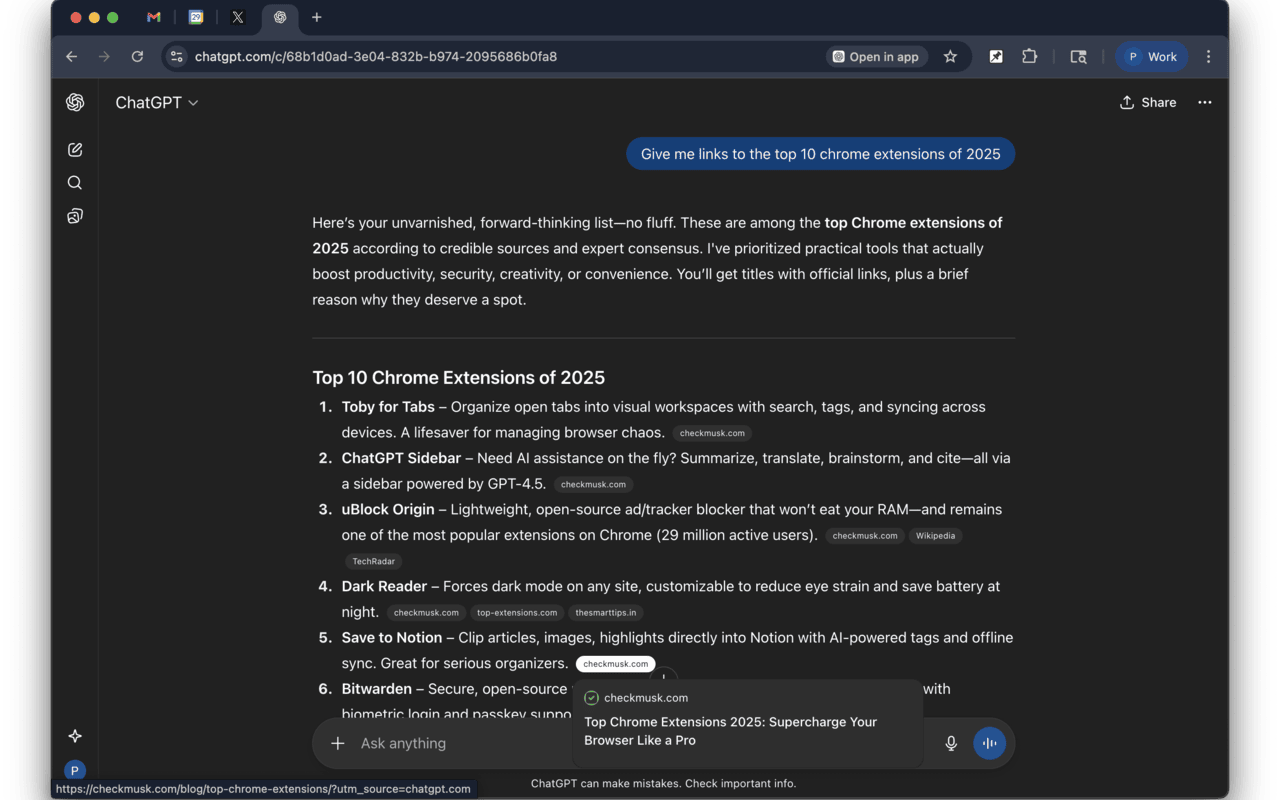This screenshot has width=1280, height=800.
Task: Select the active ChatGPT browser tab
Action: click(x=280, y=17)
